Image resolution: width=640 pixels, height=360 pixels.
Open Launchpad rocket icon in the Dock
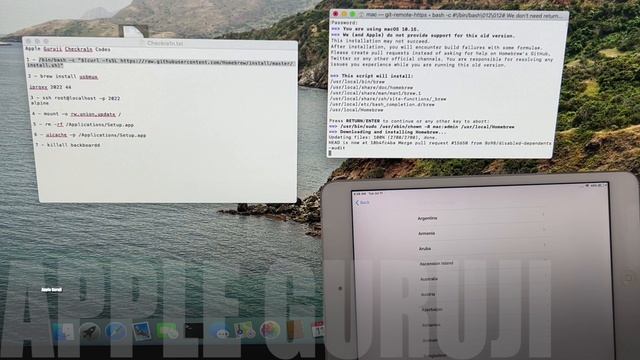coord(90,331)
